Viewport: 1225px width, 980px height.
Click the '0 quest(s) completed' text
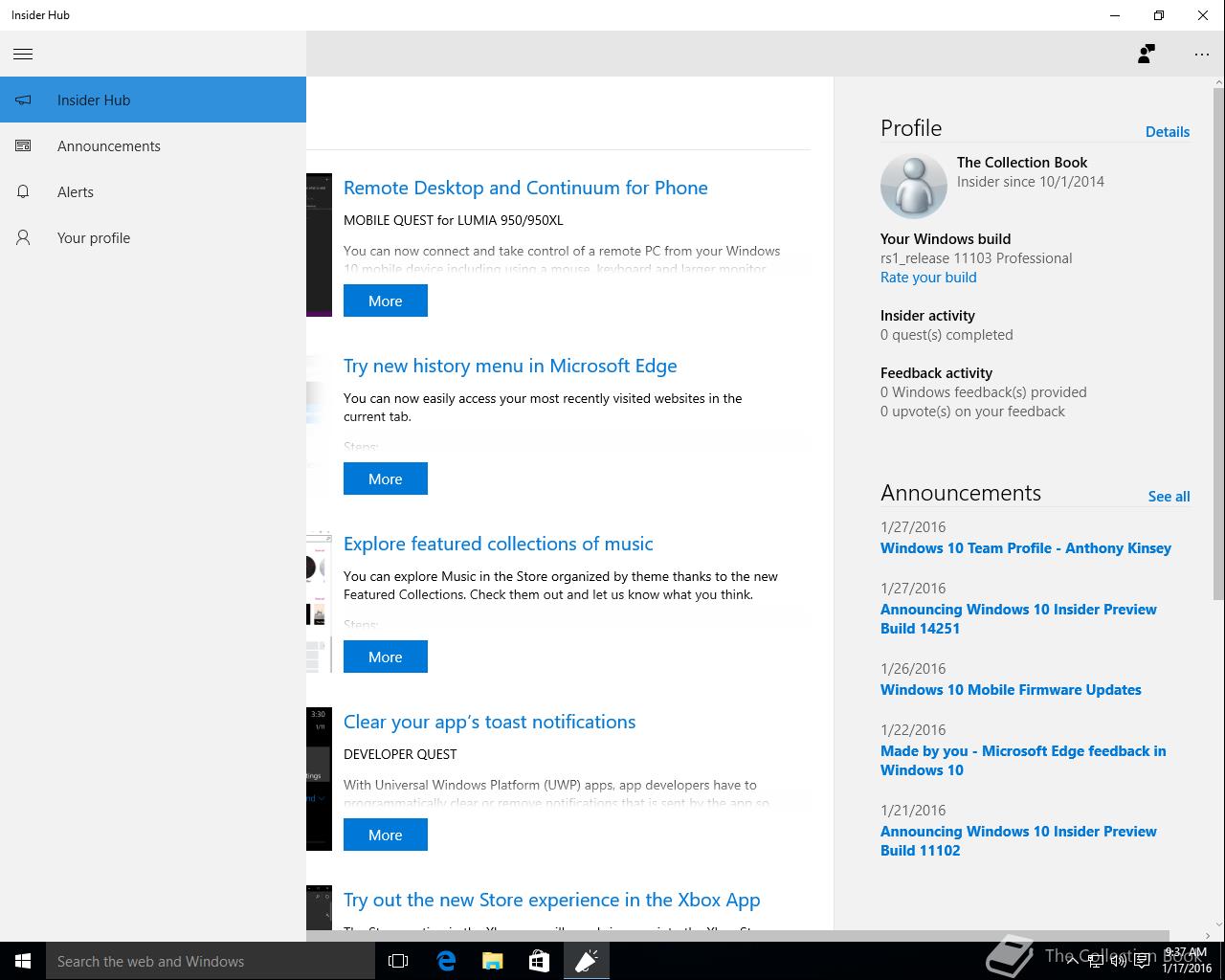tap(947, 335)
